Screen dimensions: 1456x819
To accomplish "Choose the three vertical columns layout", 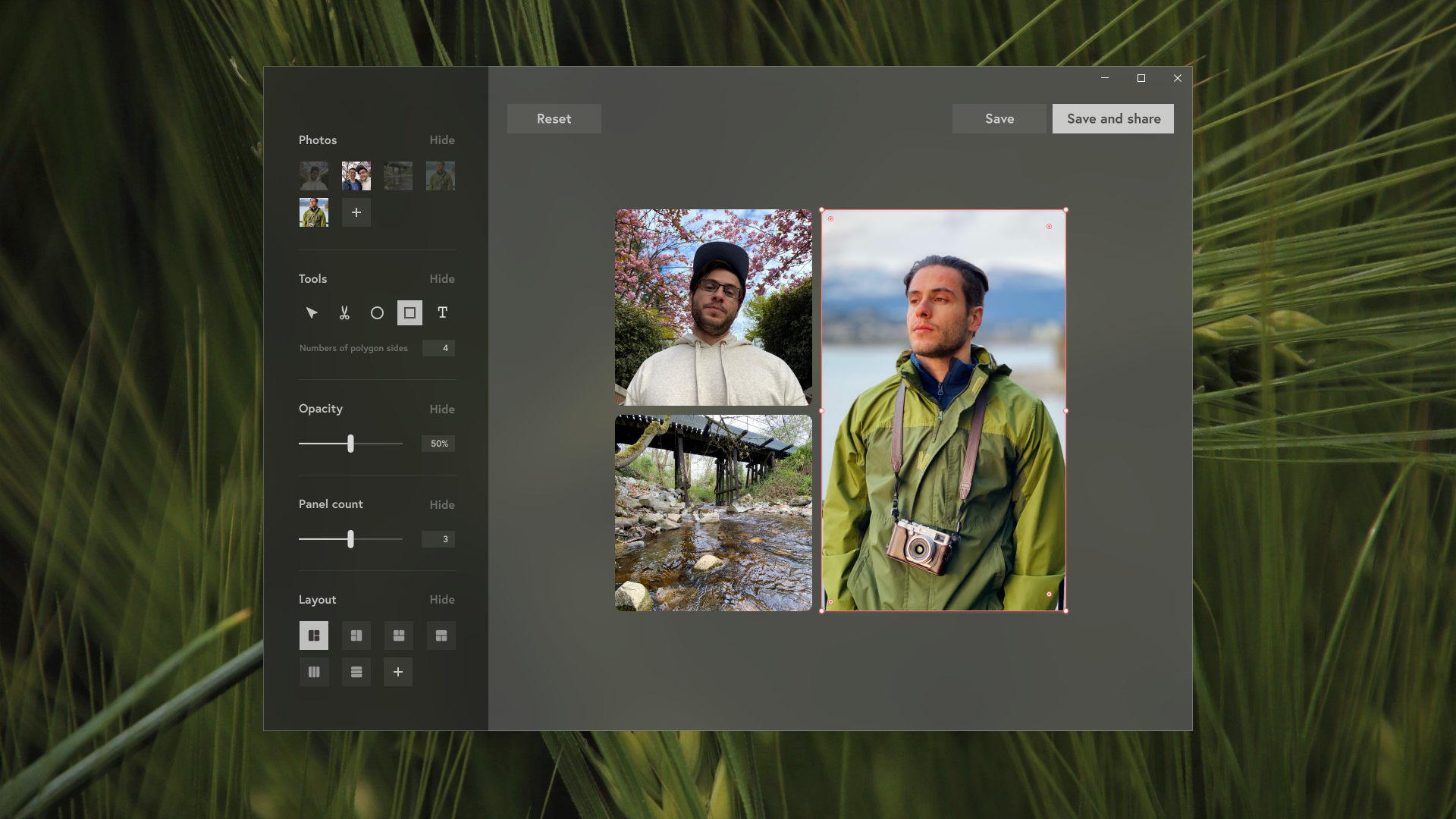I will 314,672.
